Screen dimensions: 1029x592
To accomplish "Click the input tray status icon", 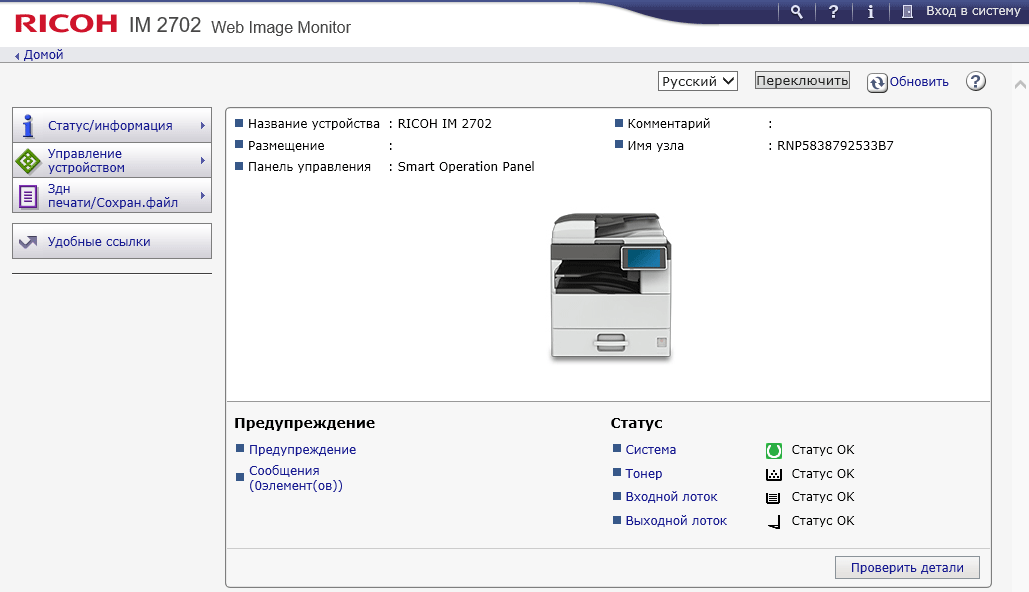I will 774,497.
